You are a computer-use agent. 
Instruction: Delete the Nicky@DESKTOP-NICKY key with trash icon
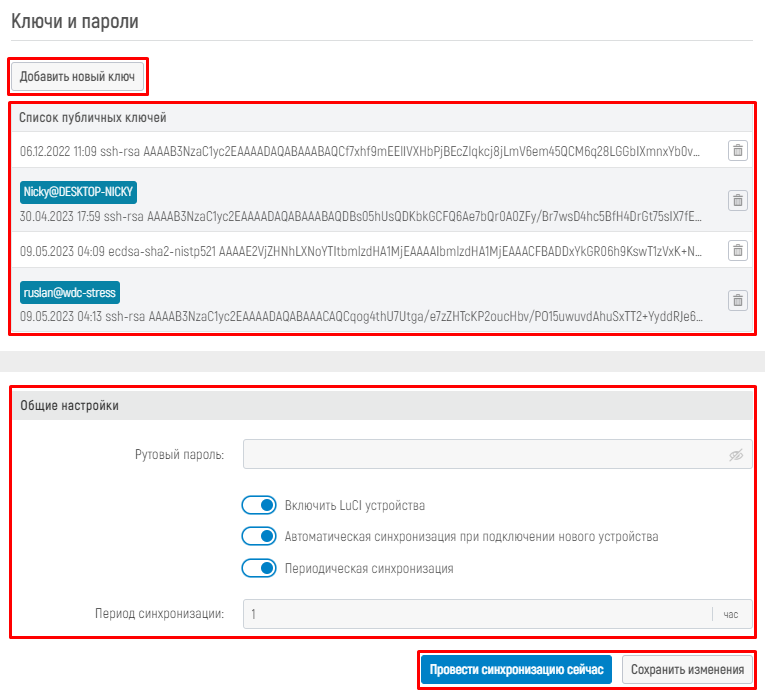(737, 200)
